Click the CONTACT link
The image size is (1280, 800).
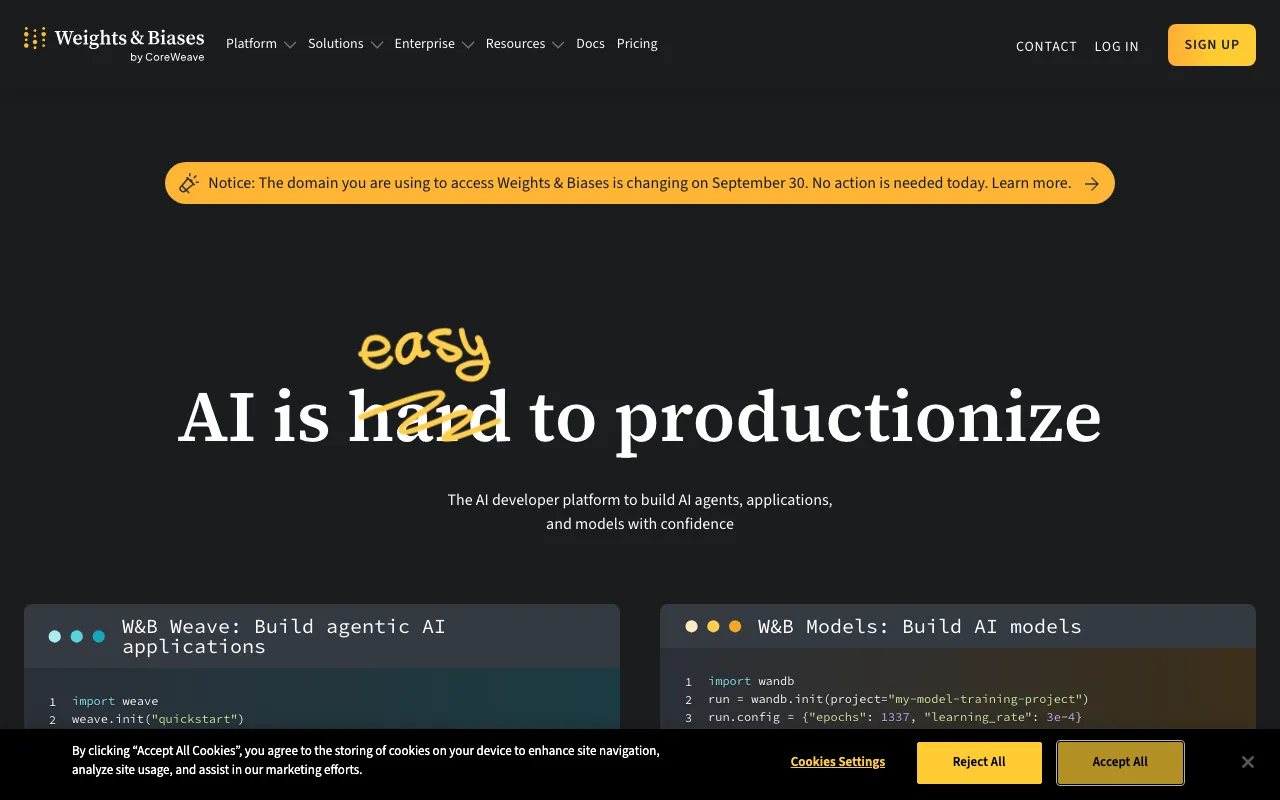pos(1046,46)
